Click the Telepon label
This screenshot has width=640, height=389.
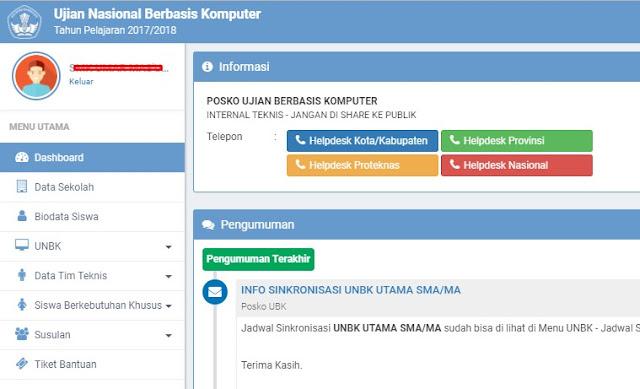pos(224,136)
